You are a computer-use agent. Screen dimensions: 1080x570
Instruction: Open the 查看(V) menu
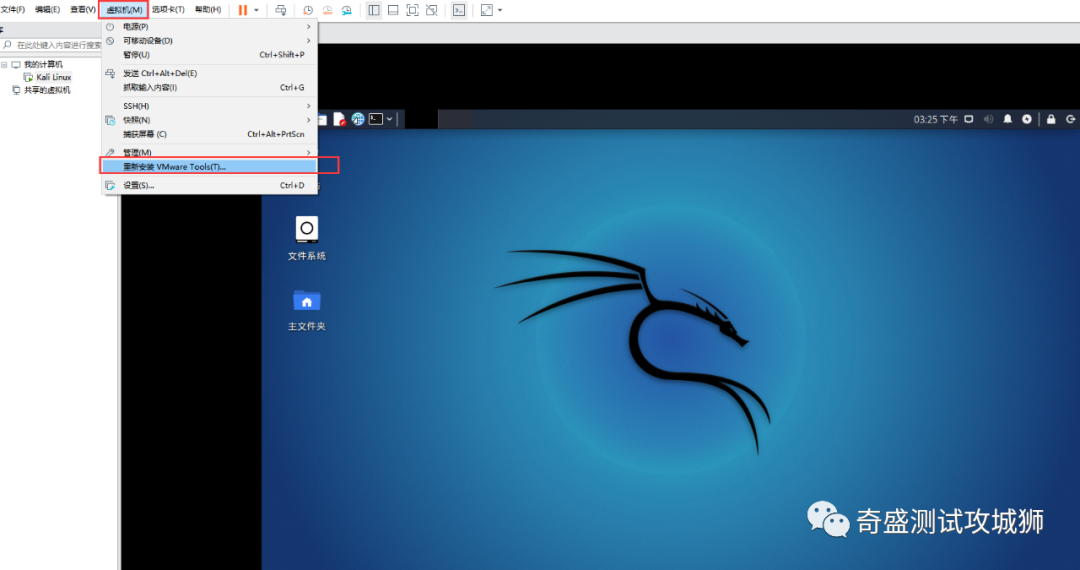pos(83,10)
